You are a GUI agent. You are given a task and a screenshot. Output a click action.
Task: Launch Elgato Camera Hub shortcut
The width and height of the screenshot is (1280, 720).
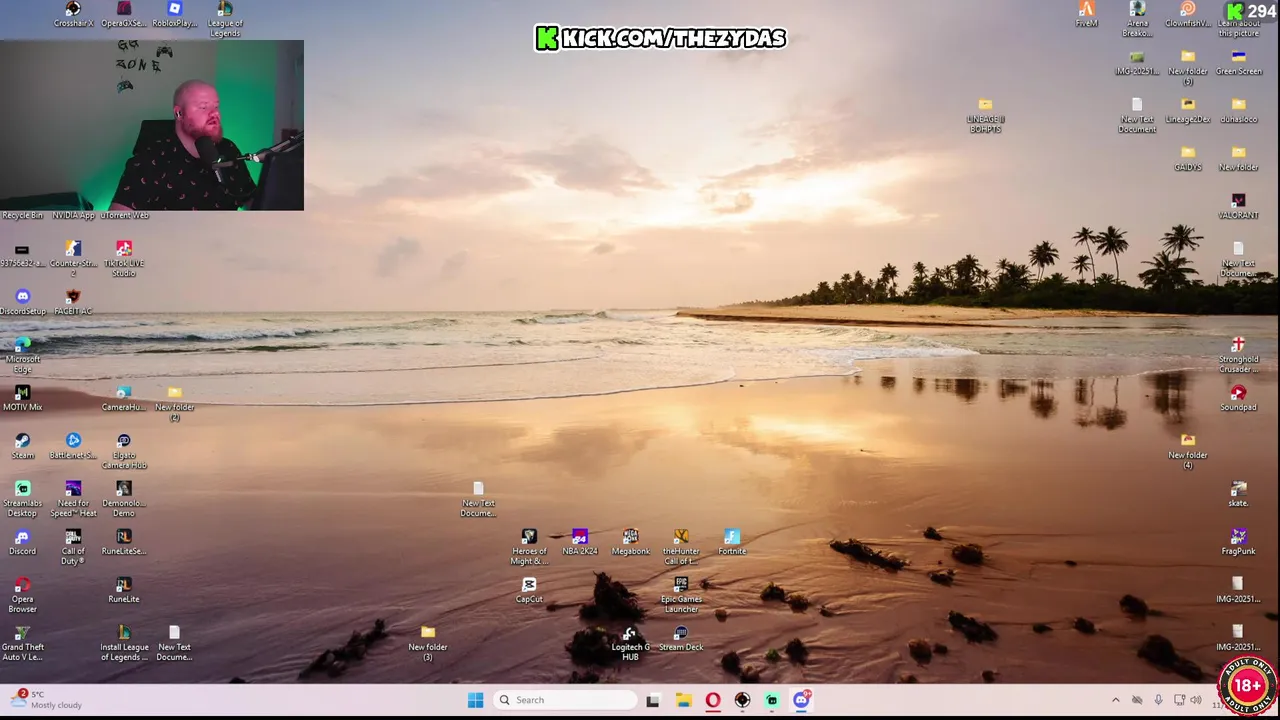[x=123, y=450]
